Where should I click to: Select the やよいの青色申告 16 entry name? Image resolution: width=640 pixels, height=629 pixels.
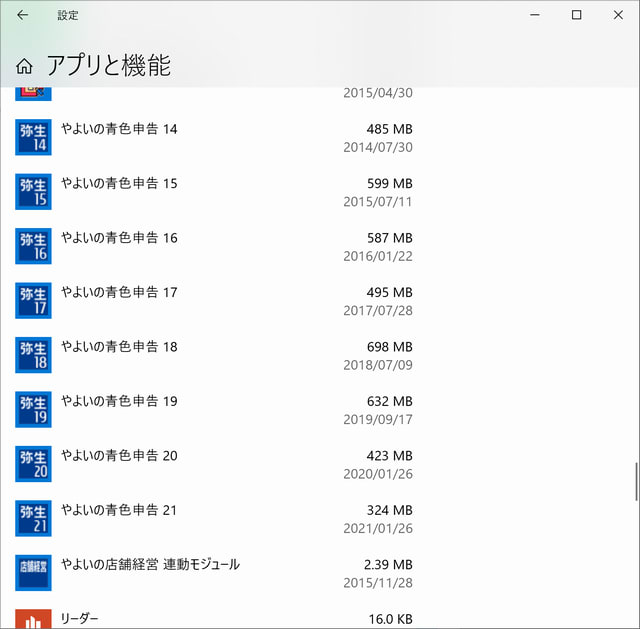click(119, 238)
